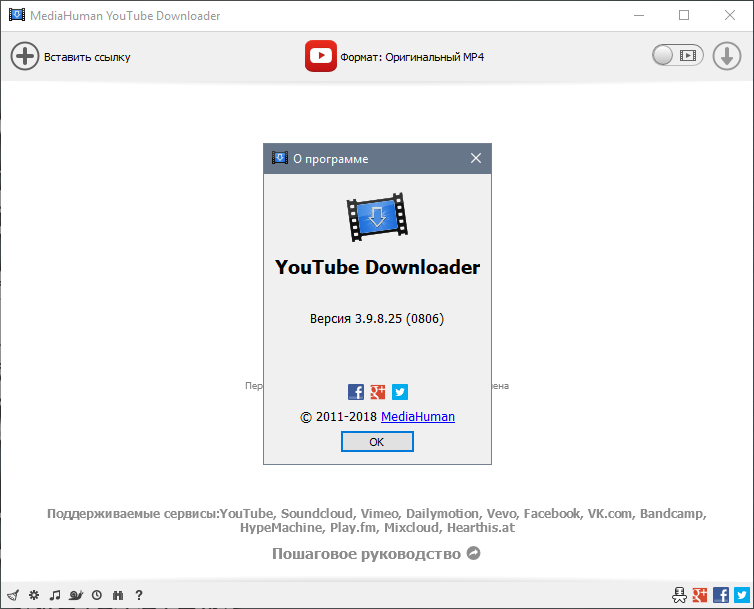Open Twitter icon in bottom status bar

click(x=742, y=595)
